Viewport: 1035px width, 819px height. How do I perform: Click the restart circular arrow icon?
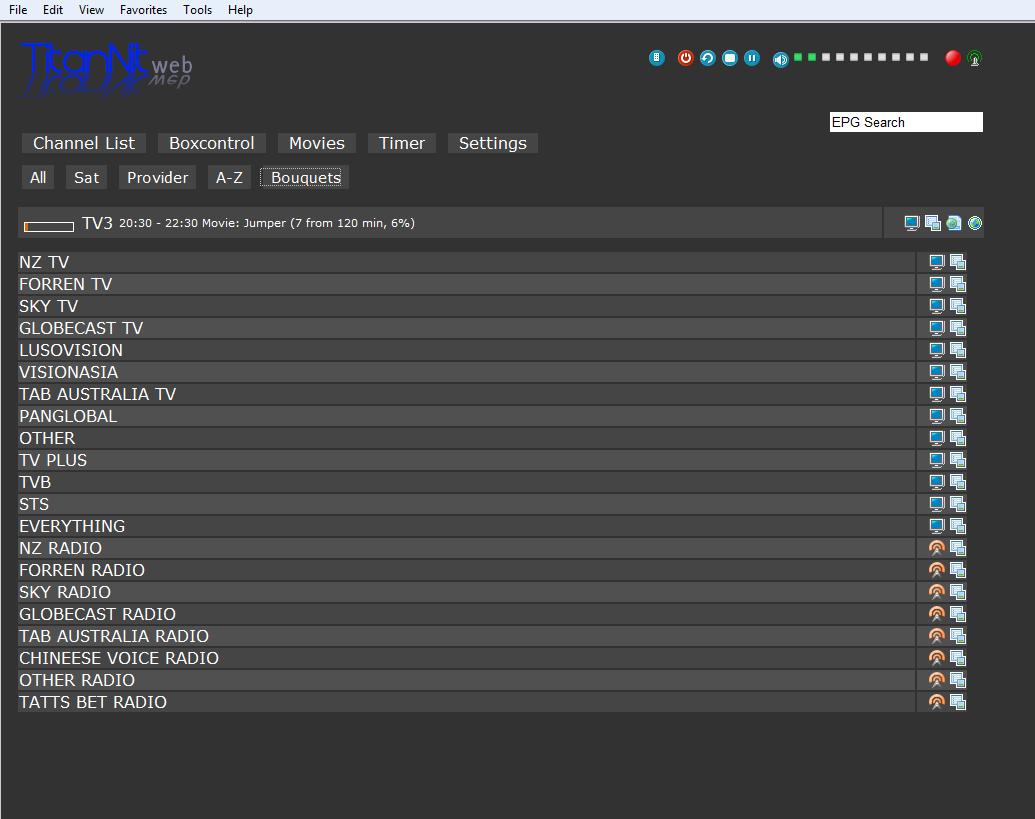707,58
